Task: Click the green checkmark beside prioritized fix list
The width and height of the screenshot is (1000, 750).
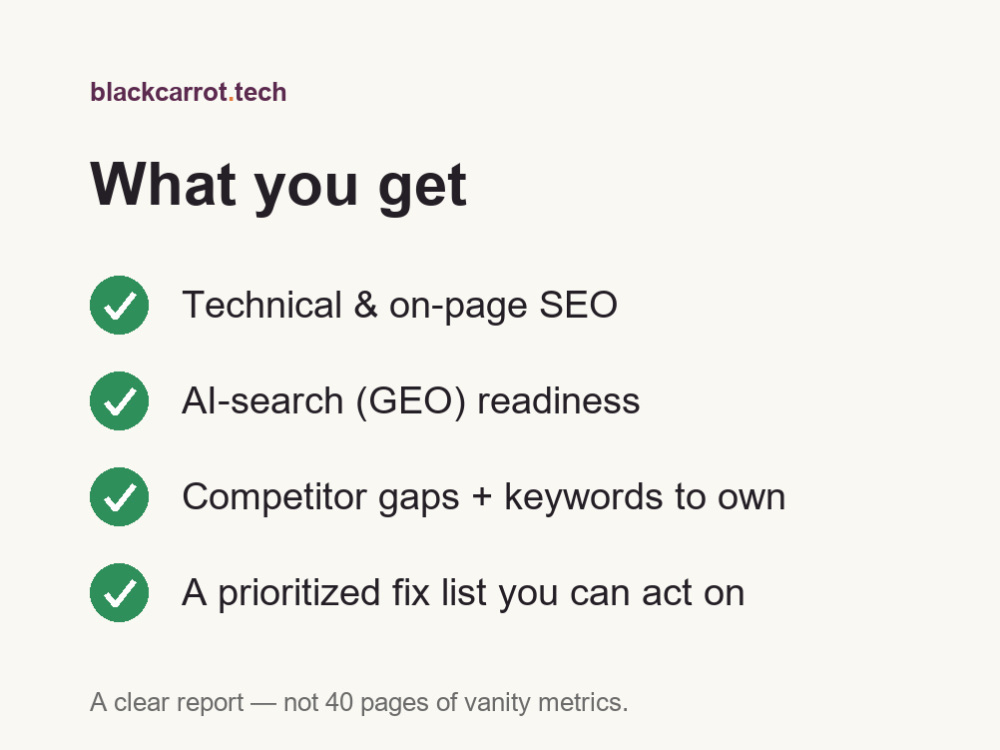Action: click(119, 592)
